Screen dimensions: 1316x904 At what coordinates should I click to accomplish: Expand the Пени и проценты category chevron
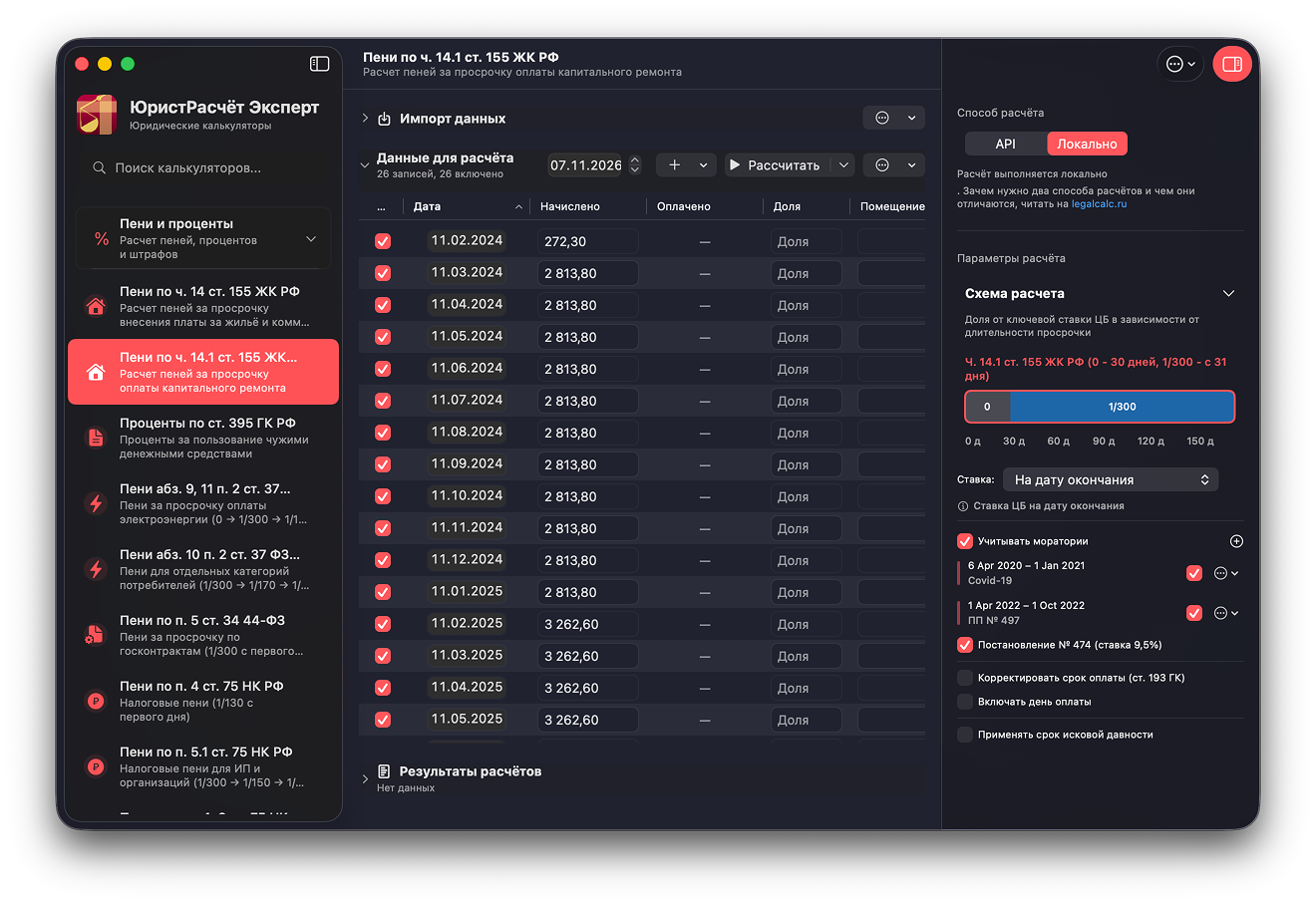[311, 239]
